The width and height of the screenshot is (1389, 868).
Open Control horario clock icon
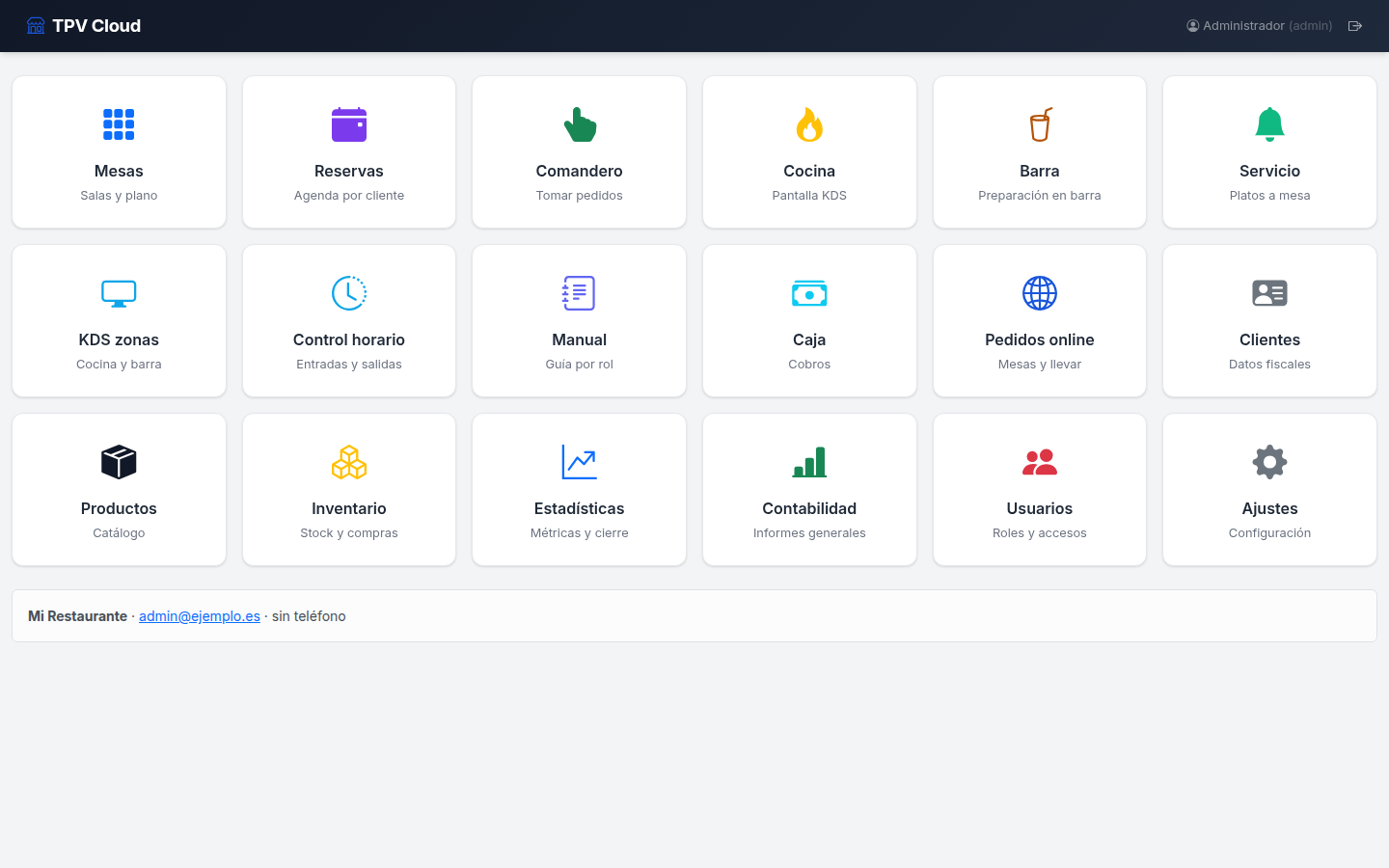[349, 293]
